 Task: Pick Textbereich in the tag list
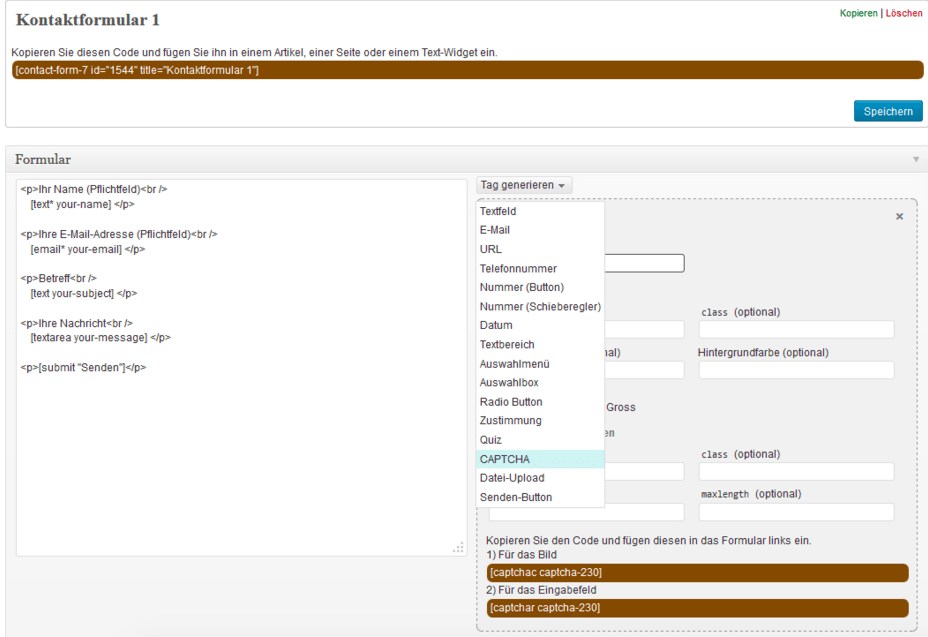(x=540, y=345)
